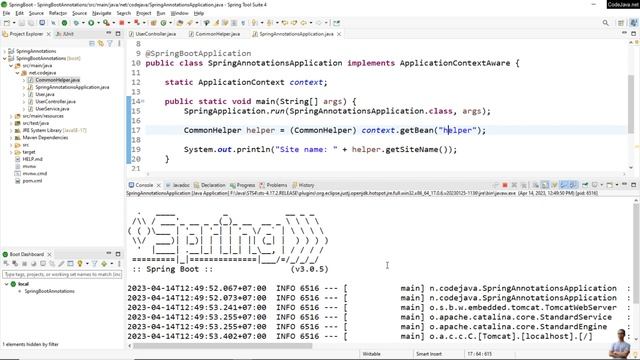640x360 pixels.
Task: Close the Project Explorer view
Action: pyautogui.click(x=49, y=34)
